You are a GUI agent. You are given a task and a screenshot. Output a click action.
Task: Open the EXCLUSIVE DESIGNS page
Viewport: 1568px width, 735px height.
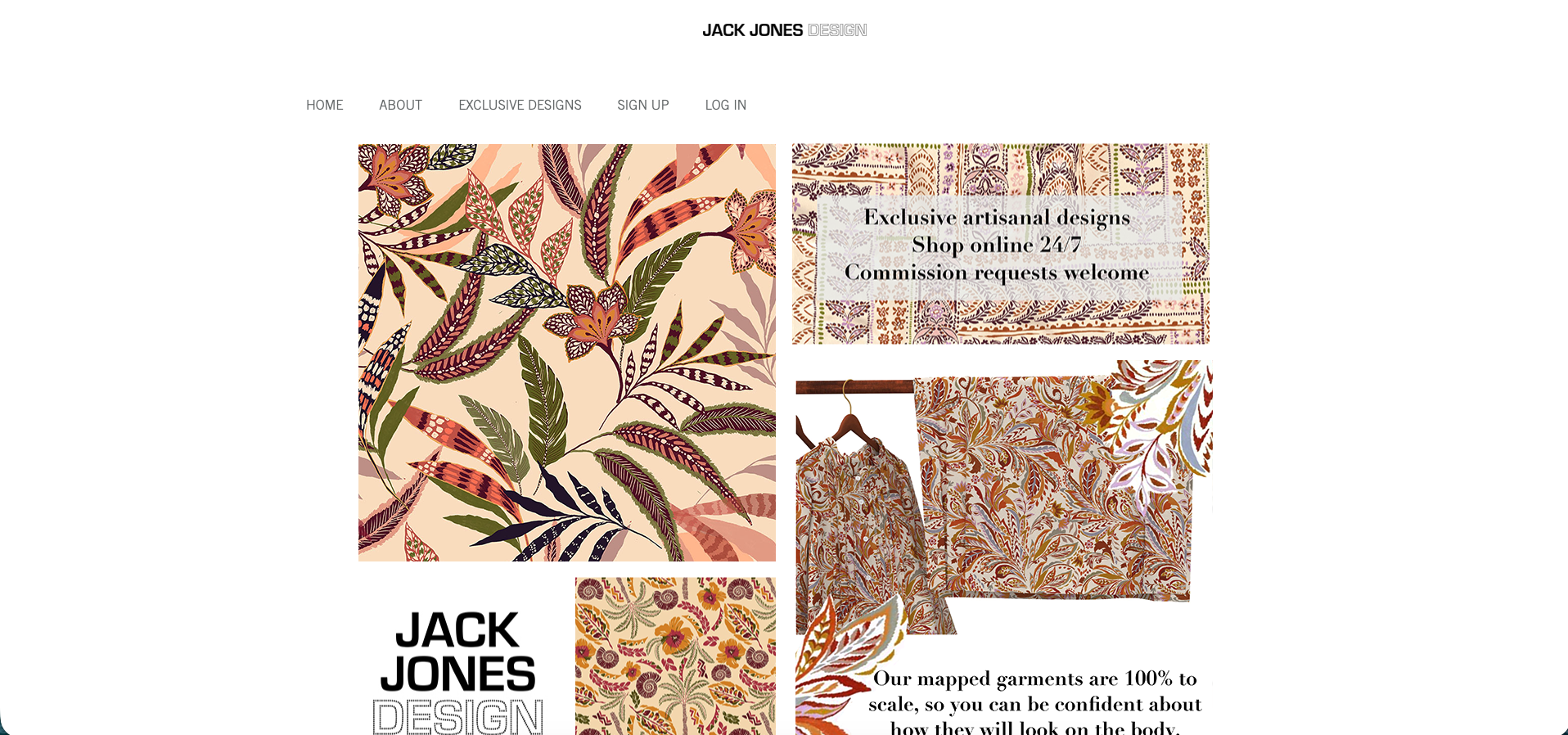[x=520, y=105]
